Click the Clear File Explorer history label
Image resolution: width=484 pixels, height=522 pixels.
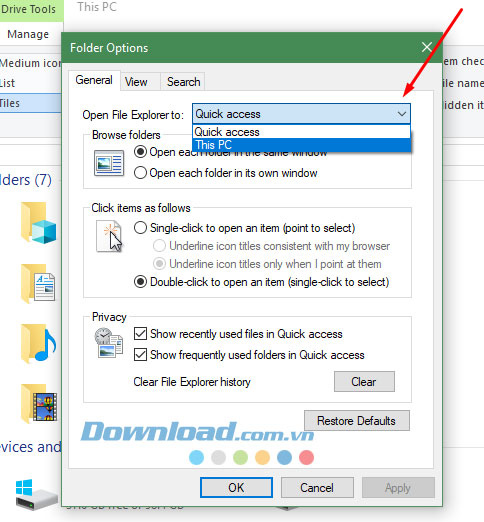point(192,382)
